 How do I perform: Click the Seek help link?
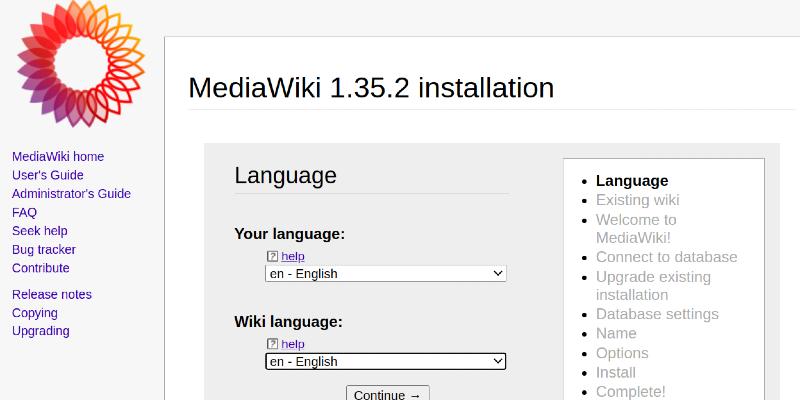click(x=40, y=231)
